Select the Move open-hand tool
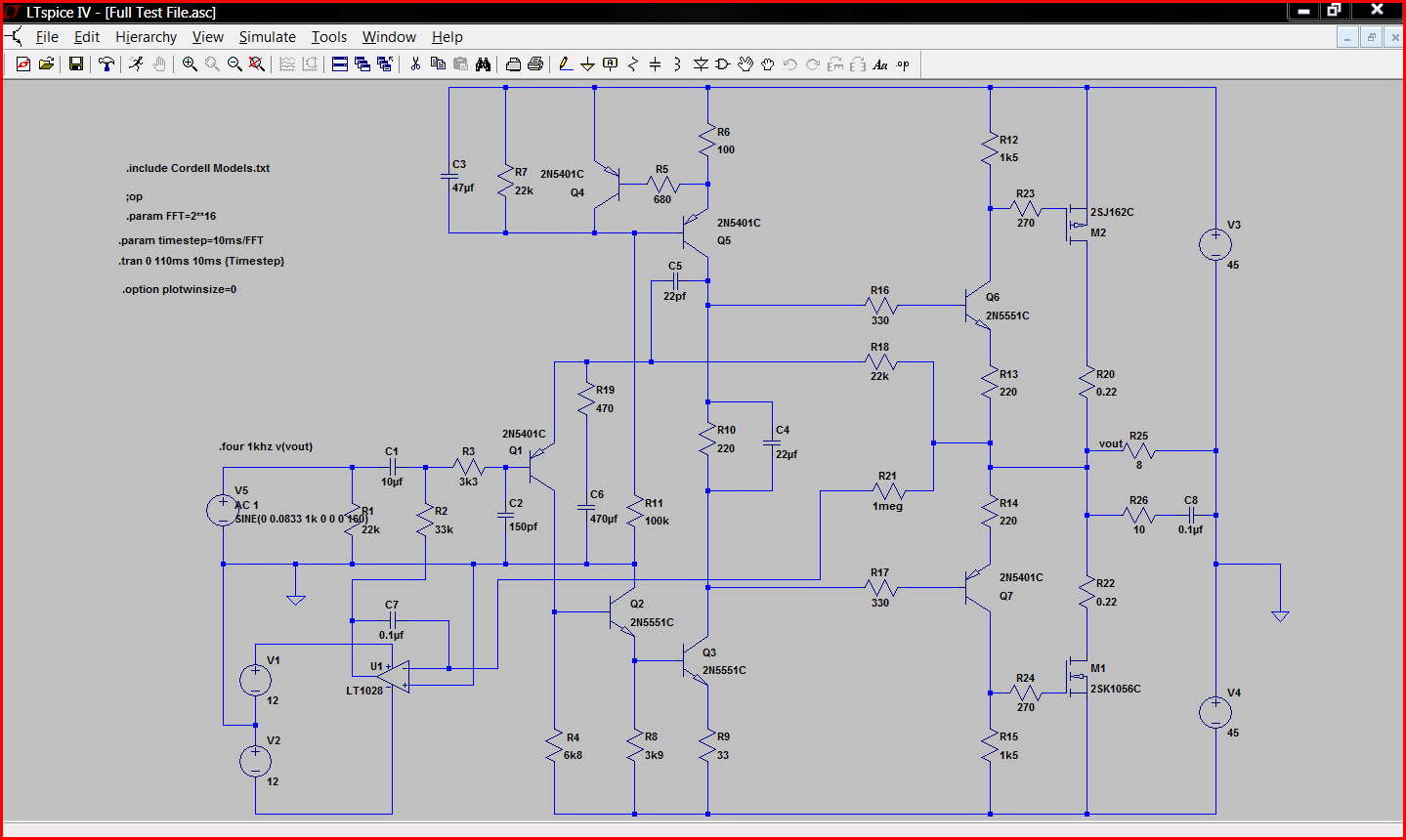 coord(746,64)
